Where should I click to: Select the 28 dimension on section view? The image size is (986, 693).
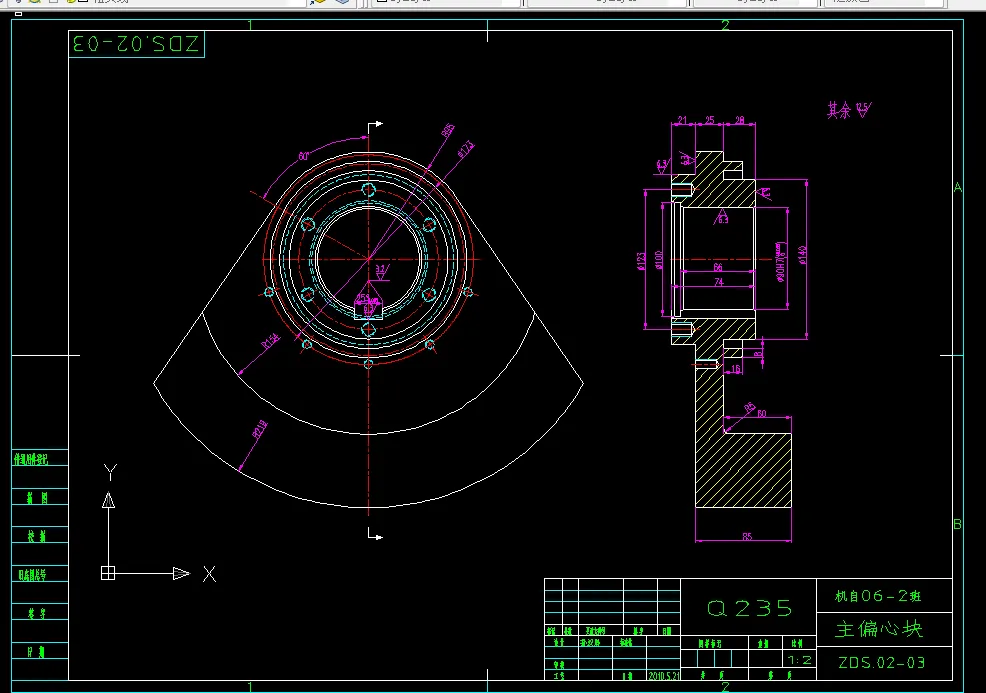point(740,120)
